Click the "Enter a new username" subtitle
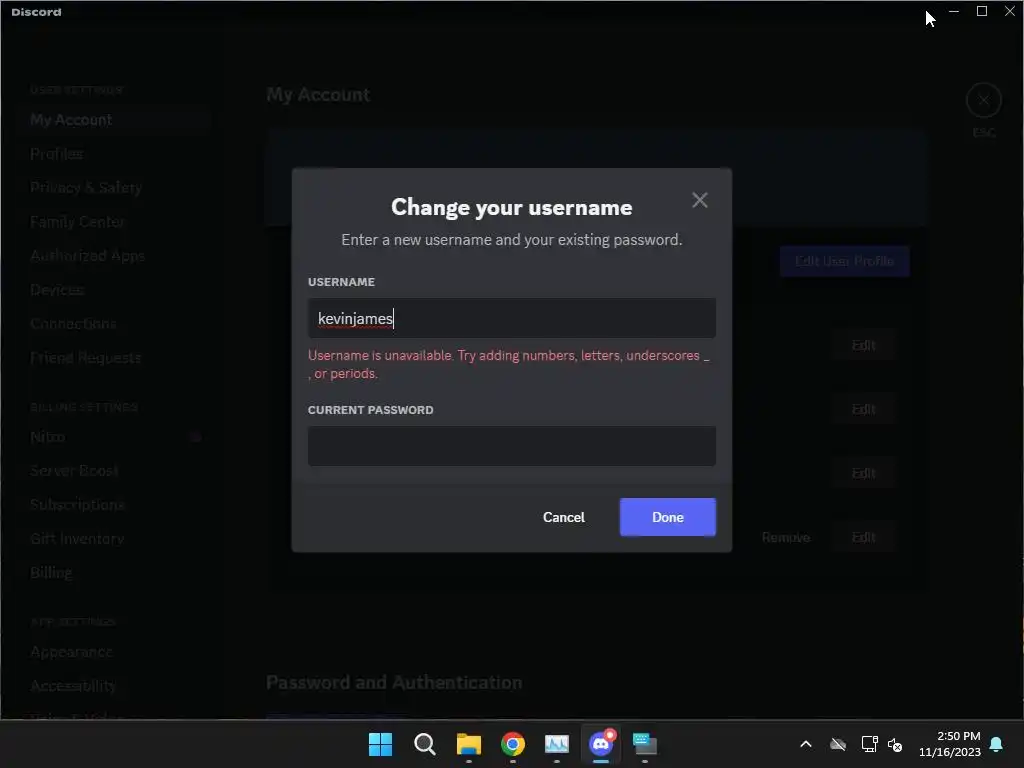 [511, 240]
